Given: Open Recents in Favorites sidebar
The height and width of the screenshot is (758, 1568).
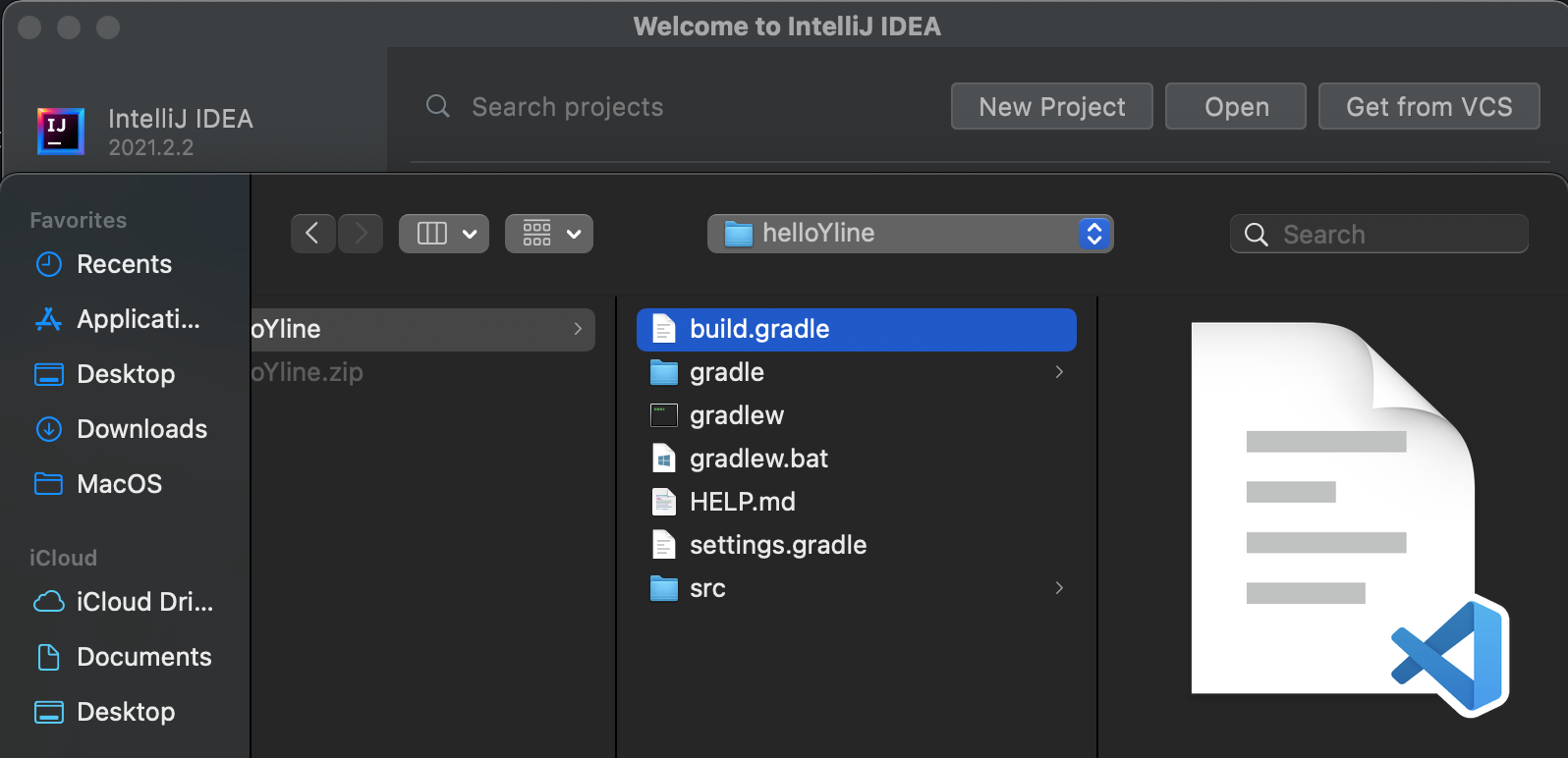Looking at the screenshot, I should tap(124, 264).
